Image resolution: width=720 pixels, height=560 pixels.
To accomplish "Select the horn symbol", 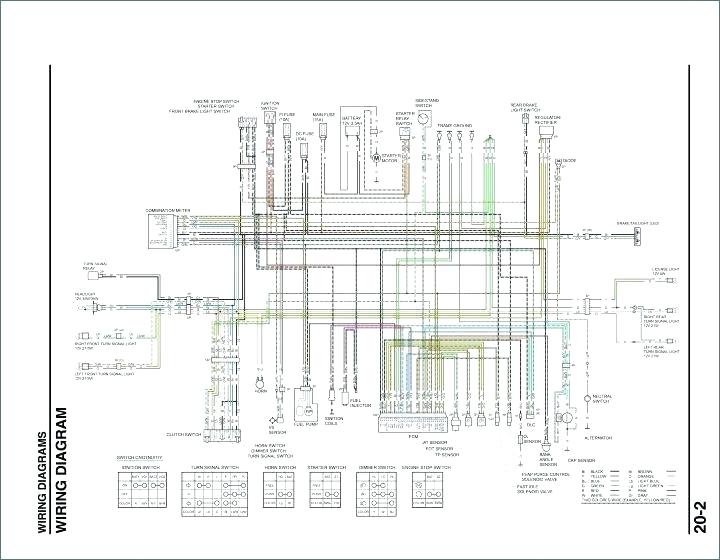I will pos(260,381).
